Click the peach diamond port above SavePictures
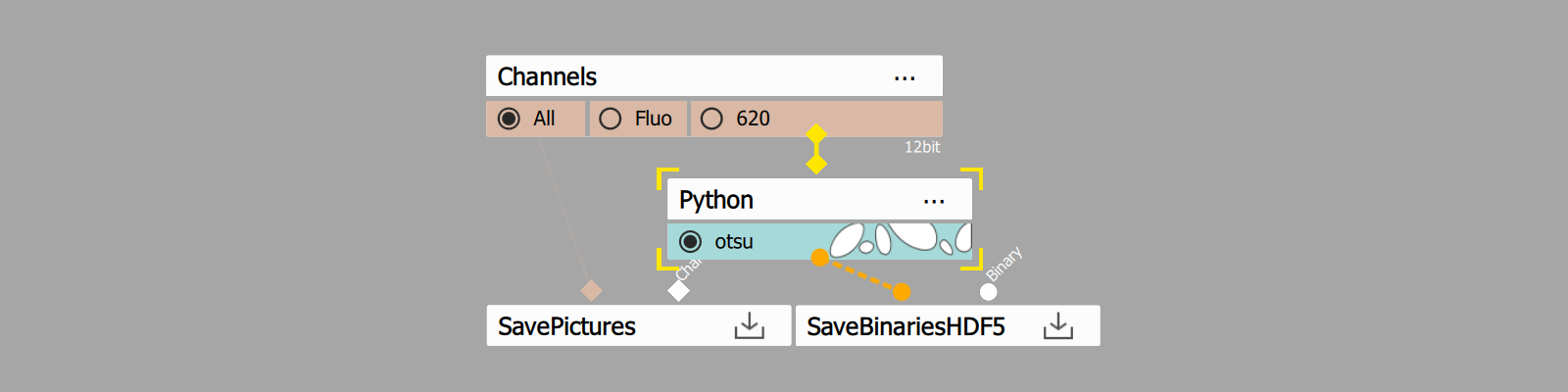The image size is (1568, 392). point(591,290)
